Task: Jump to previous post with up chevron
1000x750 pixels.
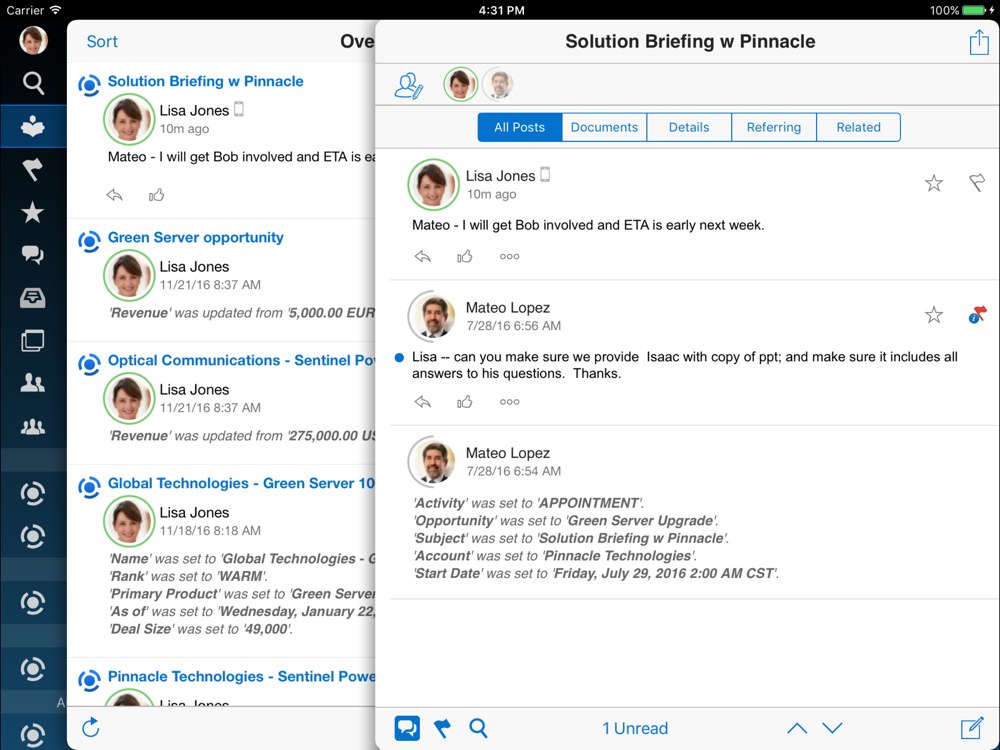Action: (797, 728)
